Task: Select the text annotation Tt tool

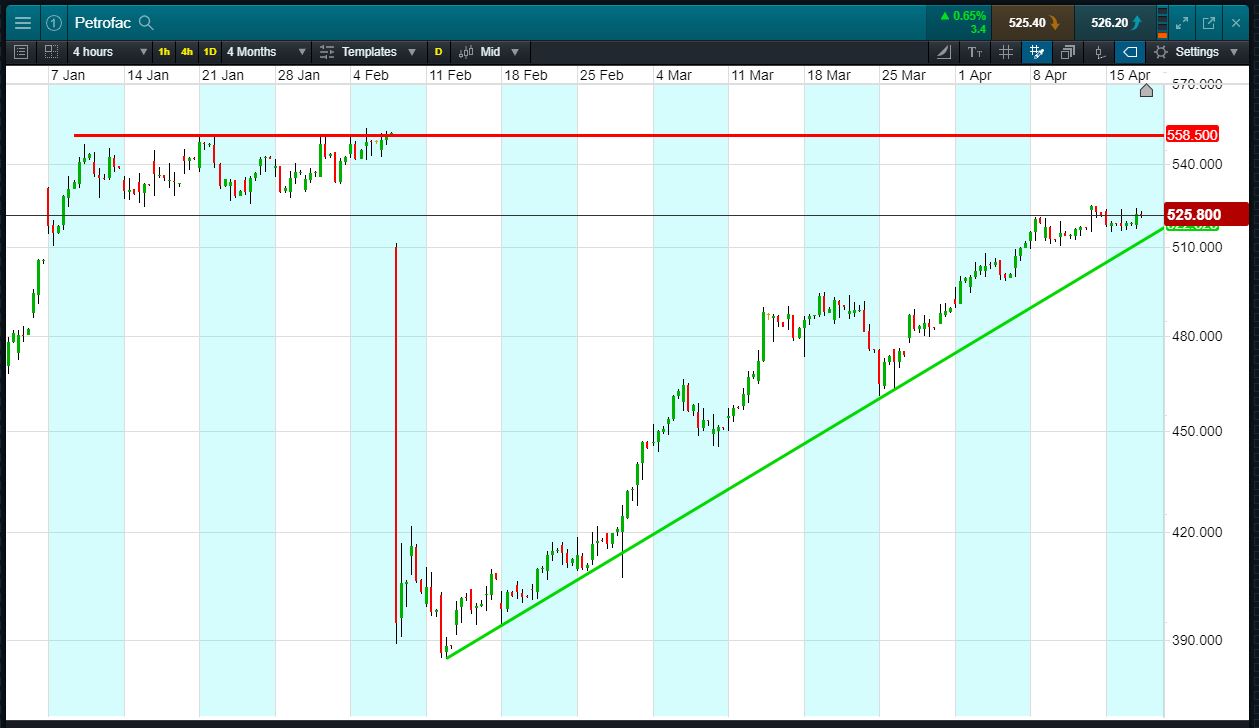Action: [975, 52]
